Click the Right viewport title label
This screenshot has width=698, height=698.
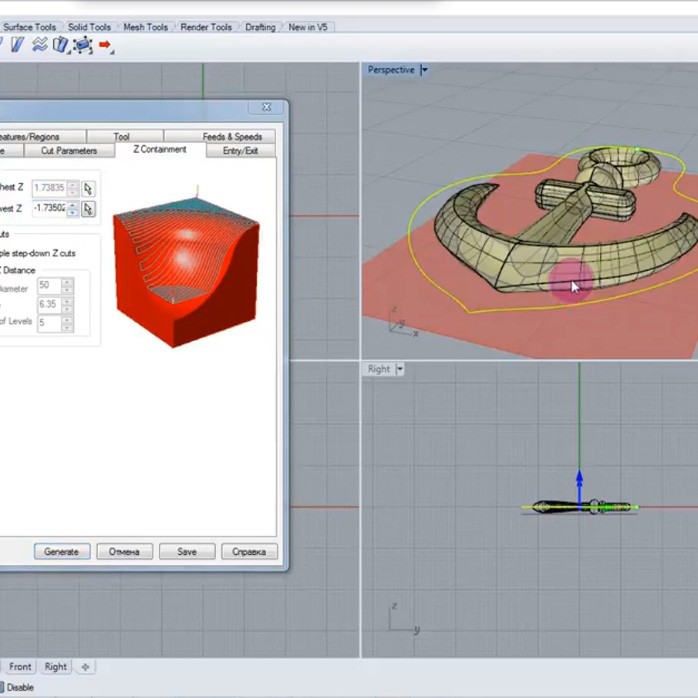click(379, 369)
